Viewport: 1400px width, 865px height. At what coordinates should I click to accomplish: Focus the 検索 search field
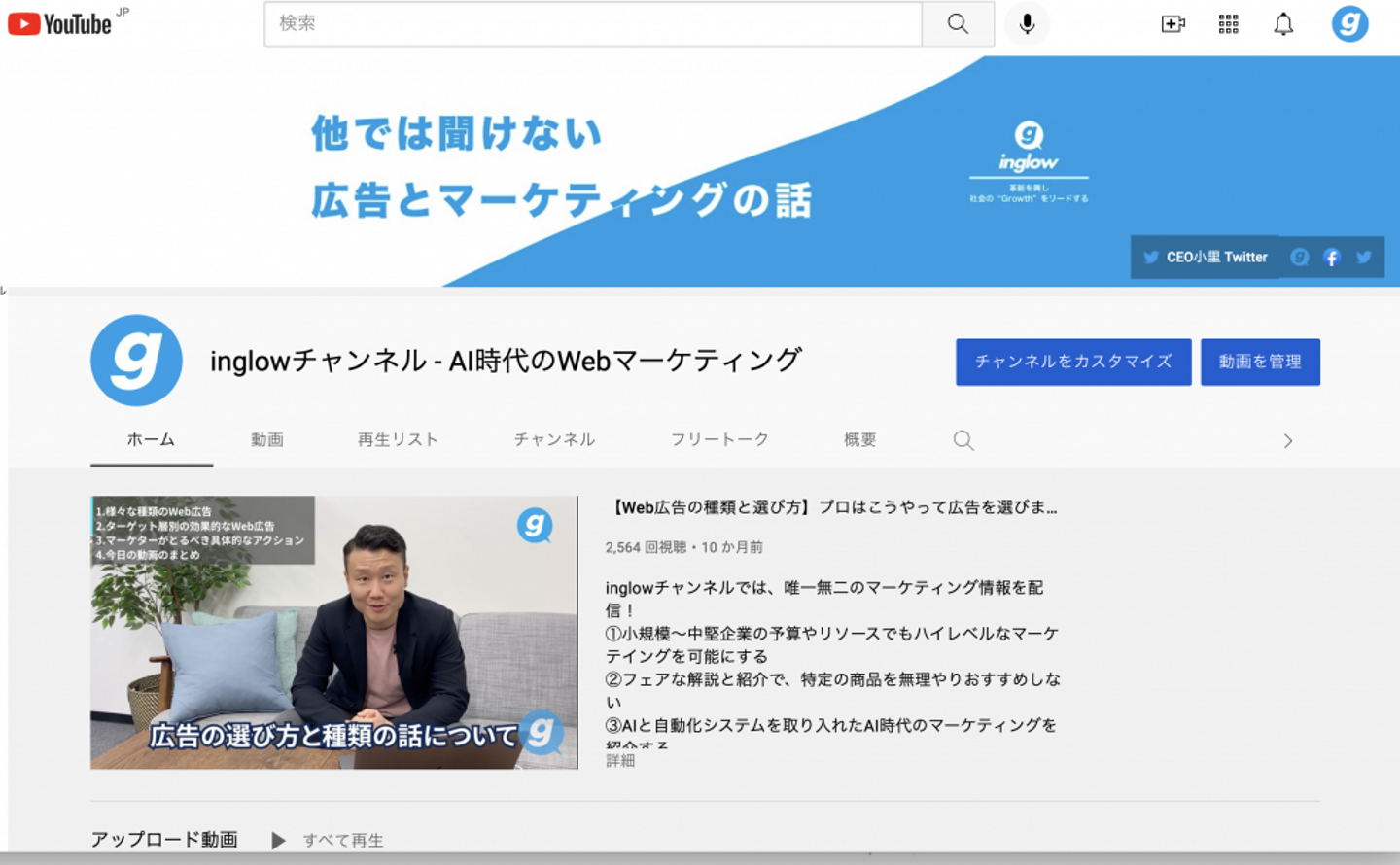tap(593, 23)
